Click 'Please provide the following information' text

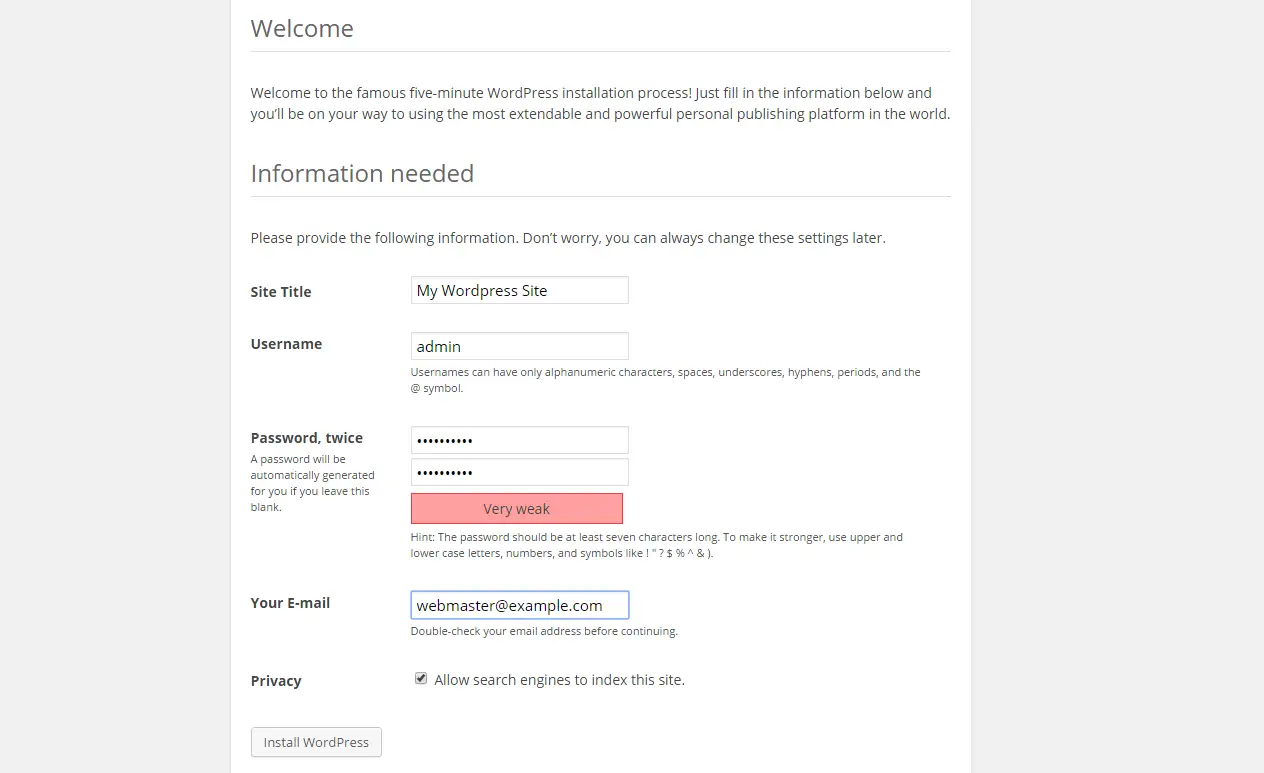click(568, 238)
